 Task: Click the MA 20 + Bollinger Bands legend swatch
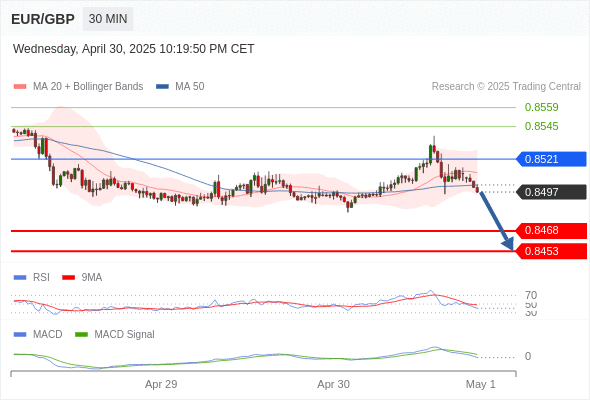point(20,87)
